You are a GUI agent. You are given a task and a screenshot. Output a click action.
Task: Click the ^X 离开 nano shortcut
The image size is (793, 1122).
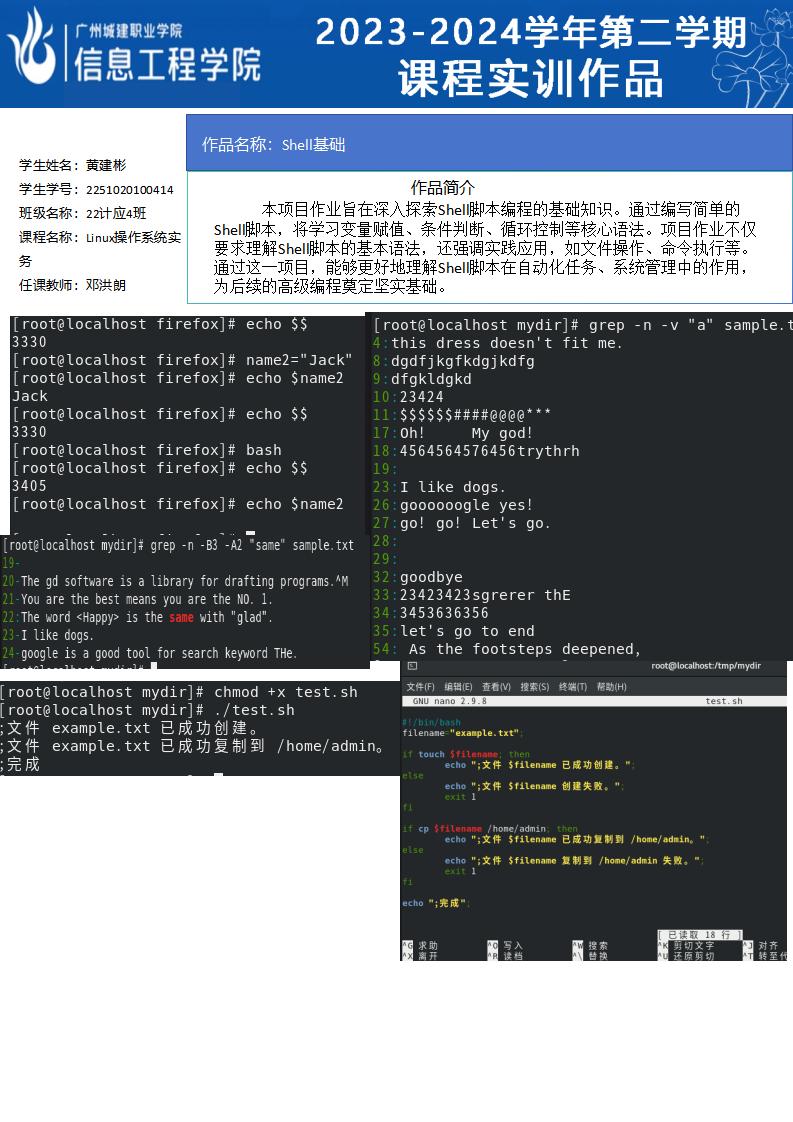420,955
